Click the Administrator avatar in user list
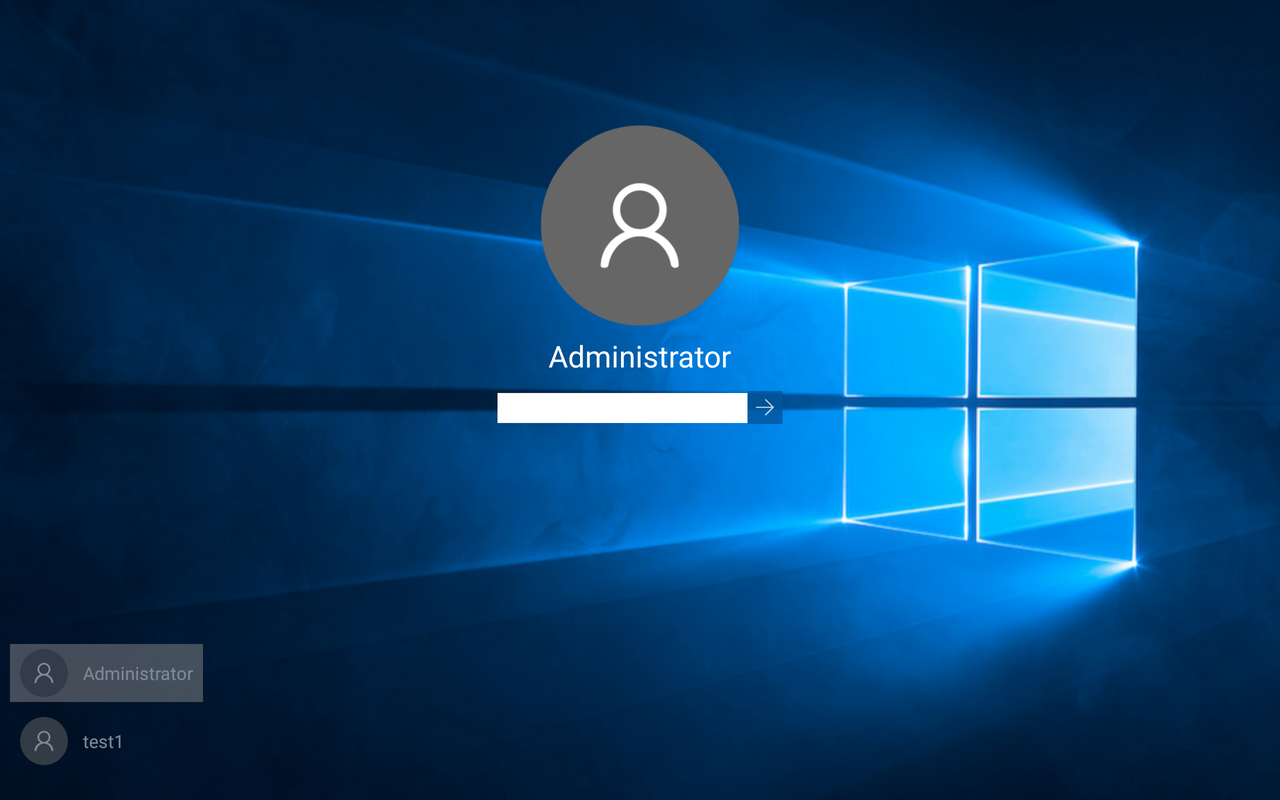The width and height of the screenshot is (1280, 800). [44, 673]
